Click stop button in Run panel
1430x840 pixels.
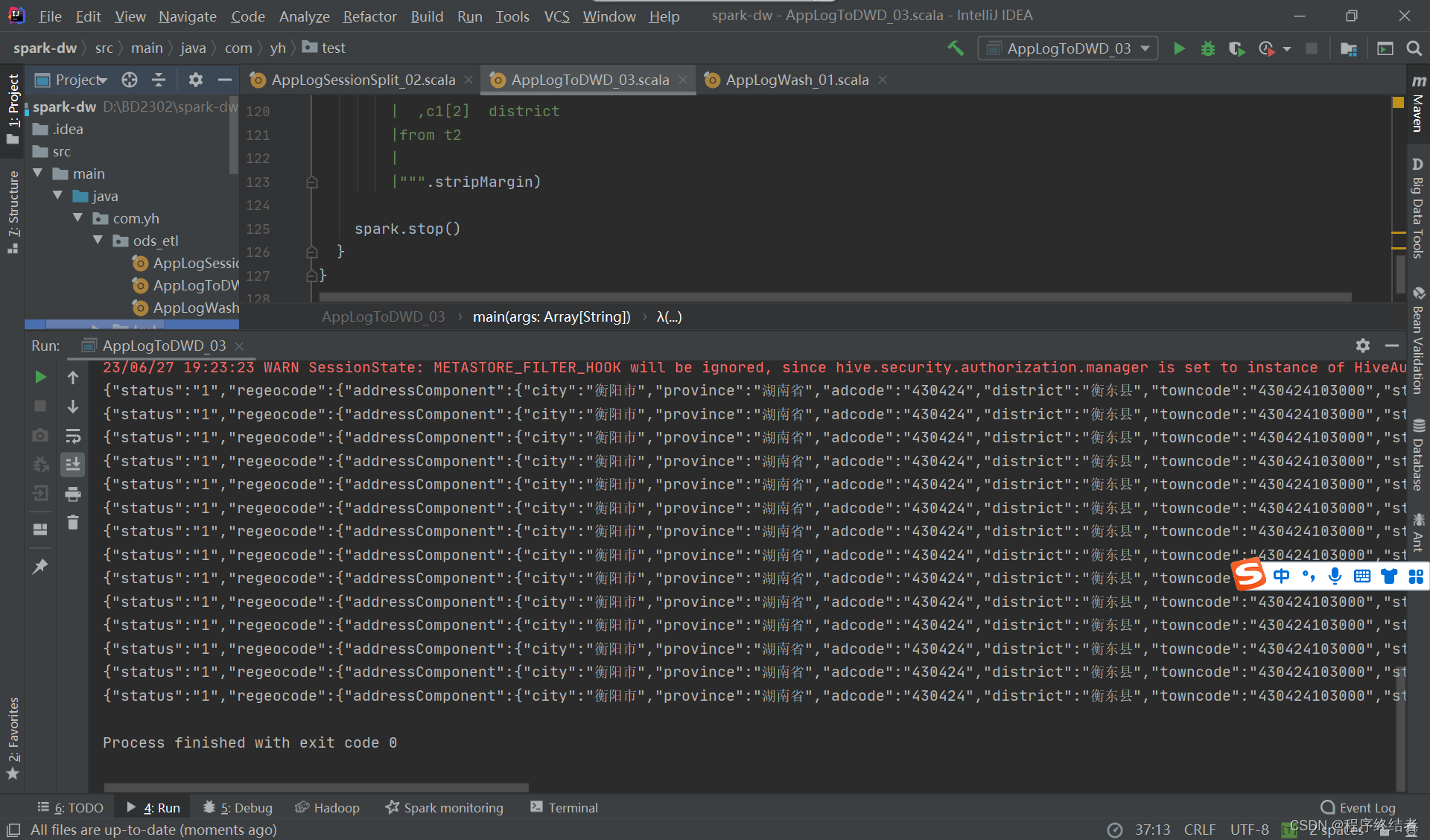[40, 406]
